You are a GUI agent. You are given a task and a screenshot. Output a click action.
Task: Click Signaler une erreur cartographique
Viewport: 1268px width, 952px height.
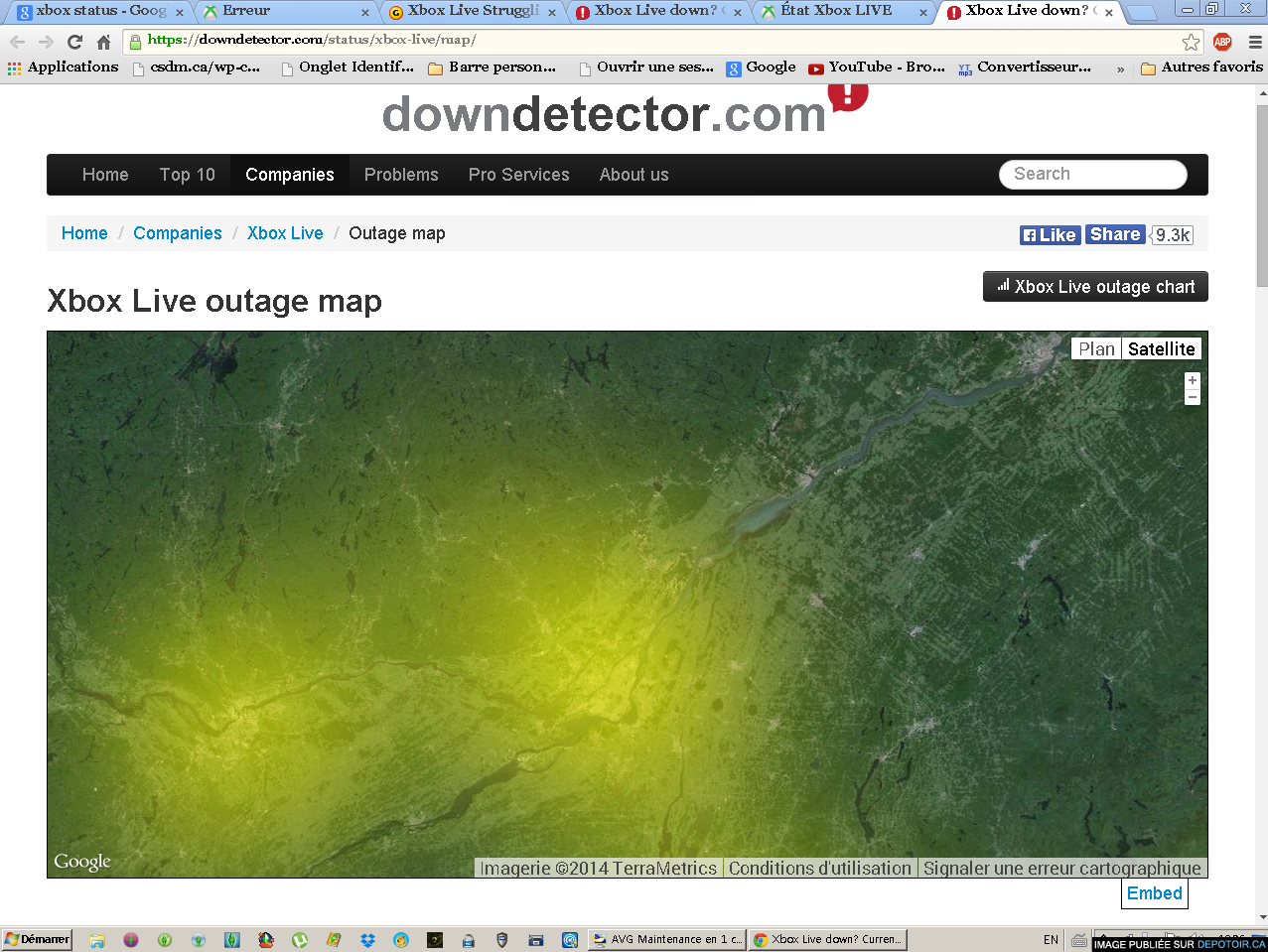[1062, 868]
